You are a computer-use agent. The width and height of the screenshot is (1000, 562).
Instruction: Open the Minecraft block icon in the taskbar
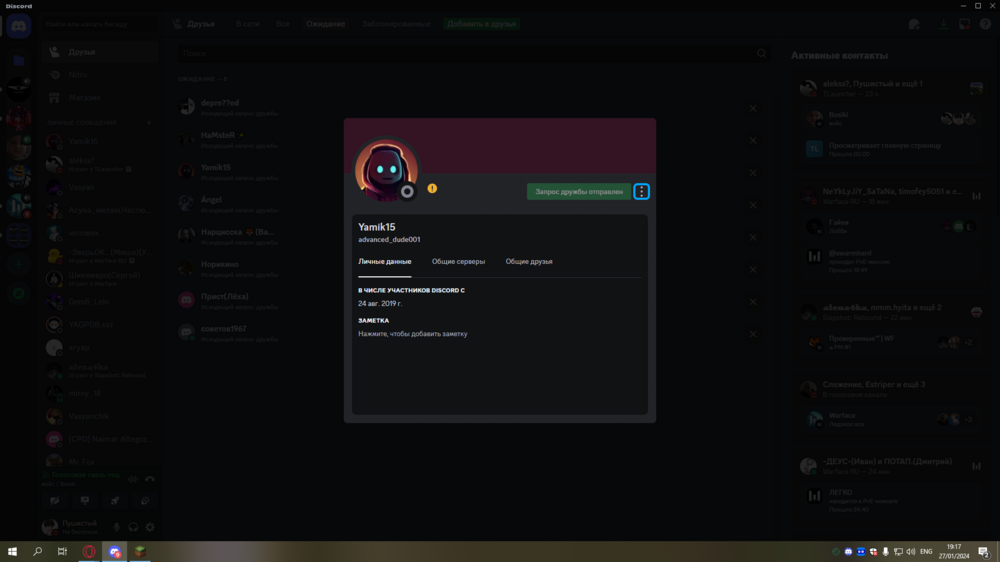pos(140,552)
